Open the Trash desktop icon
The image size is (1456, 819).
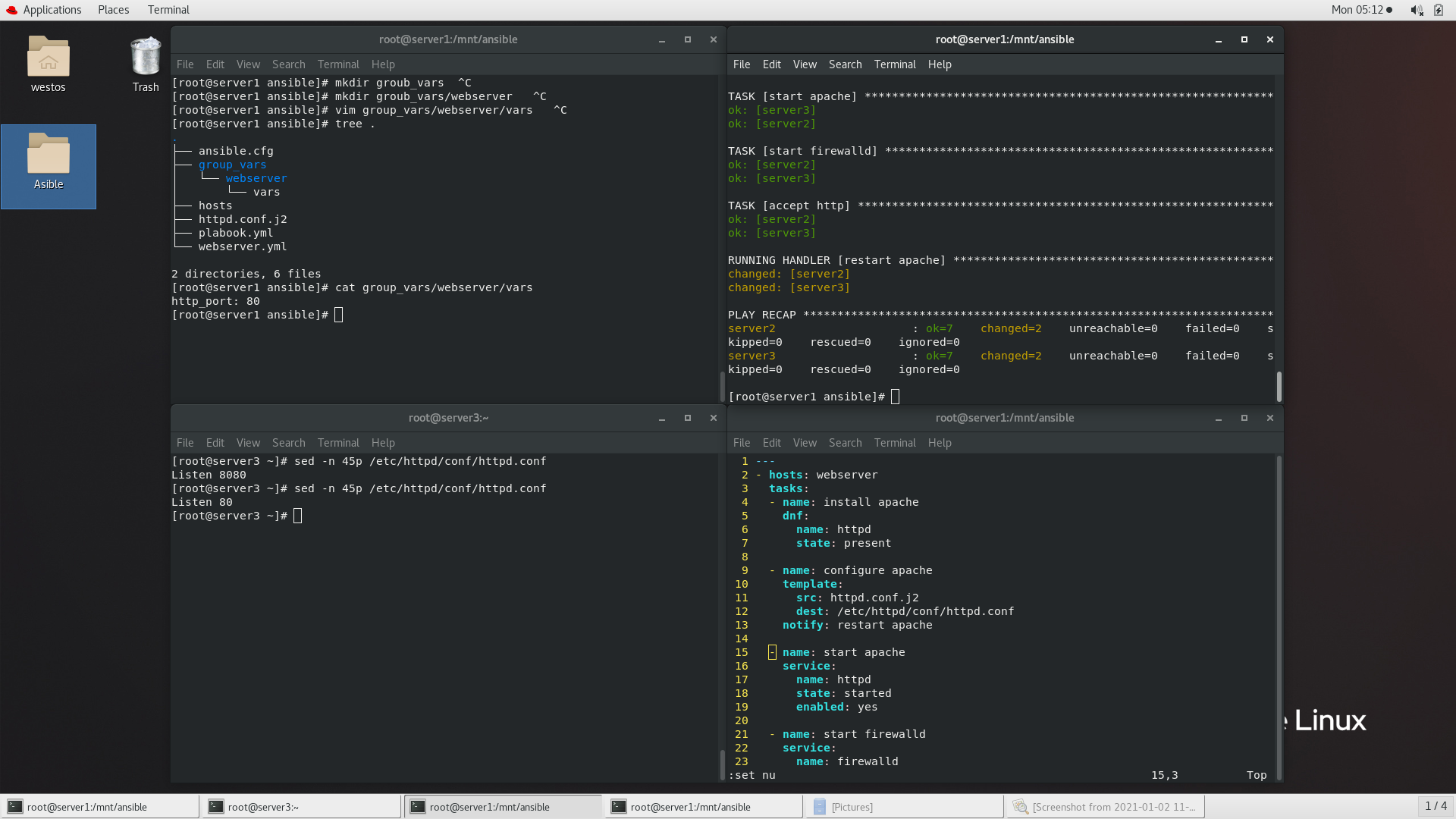point(146,57)
